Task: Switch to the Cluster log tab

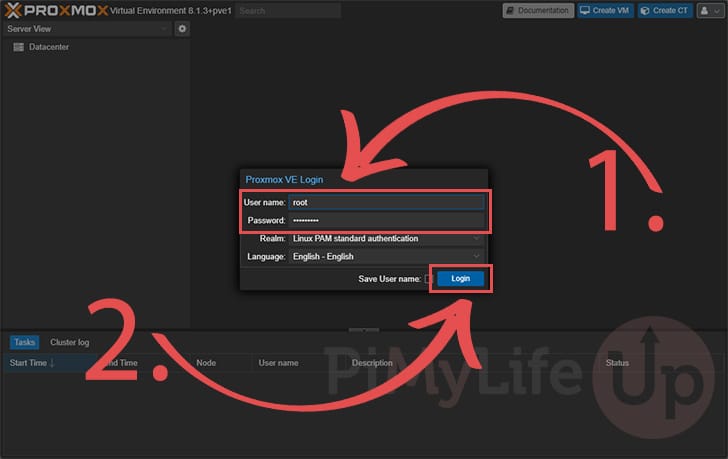Action: (x=70, y=342)
